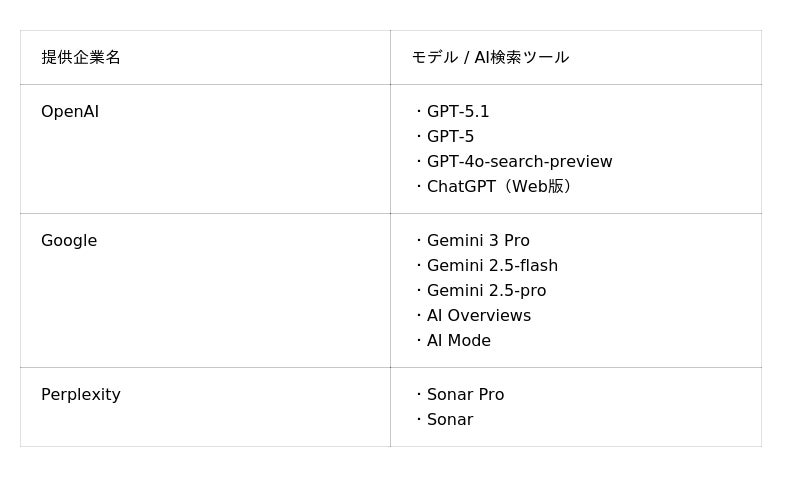Click the Gemini 2.5-pro entry
The image size is (800, 477).
[486, 291]
